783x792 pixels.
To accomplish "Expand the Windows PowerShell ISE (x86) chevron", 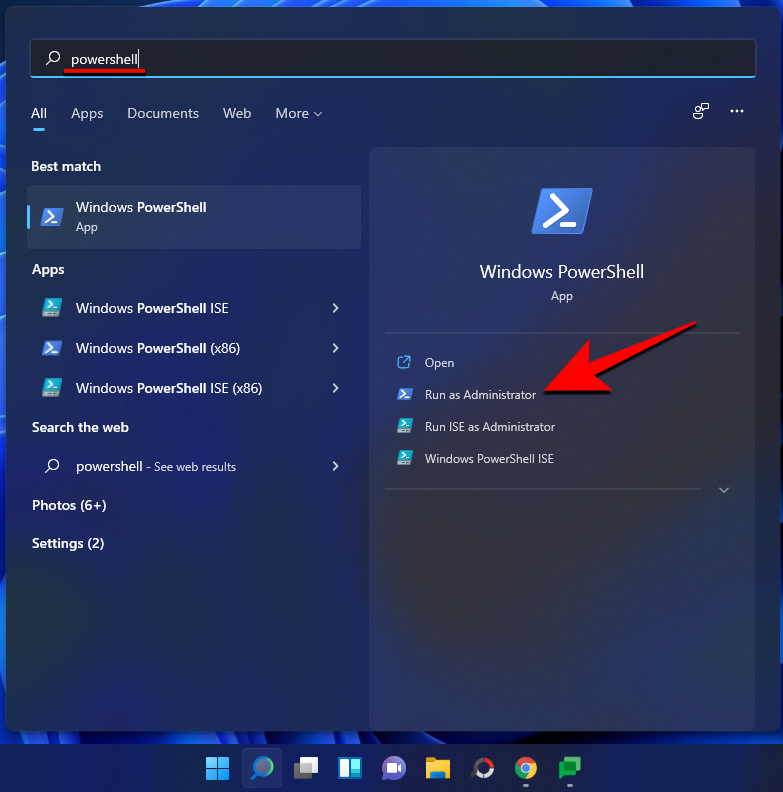I will click(x=335, y=388).
